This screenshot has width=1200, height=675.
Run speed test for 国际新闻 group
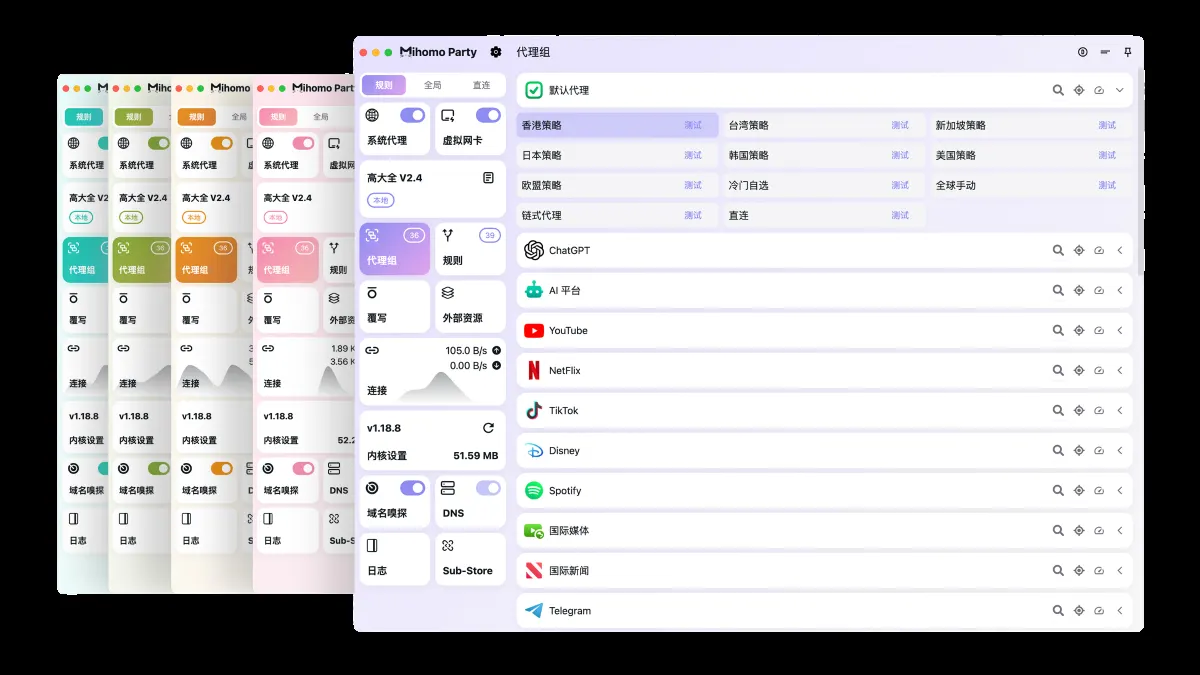pos(1099,570)
